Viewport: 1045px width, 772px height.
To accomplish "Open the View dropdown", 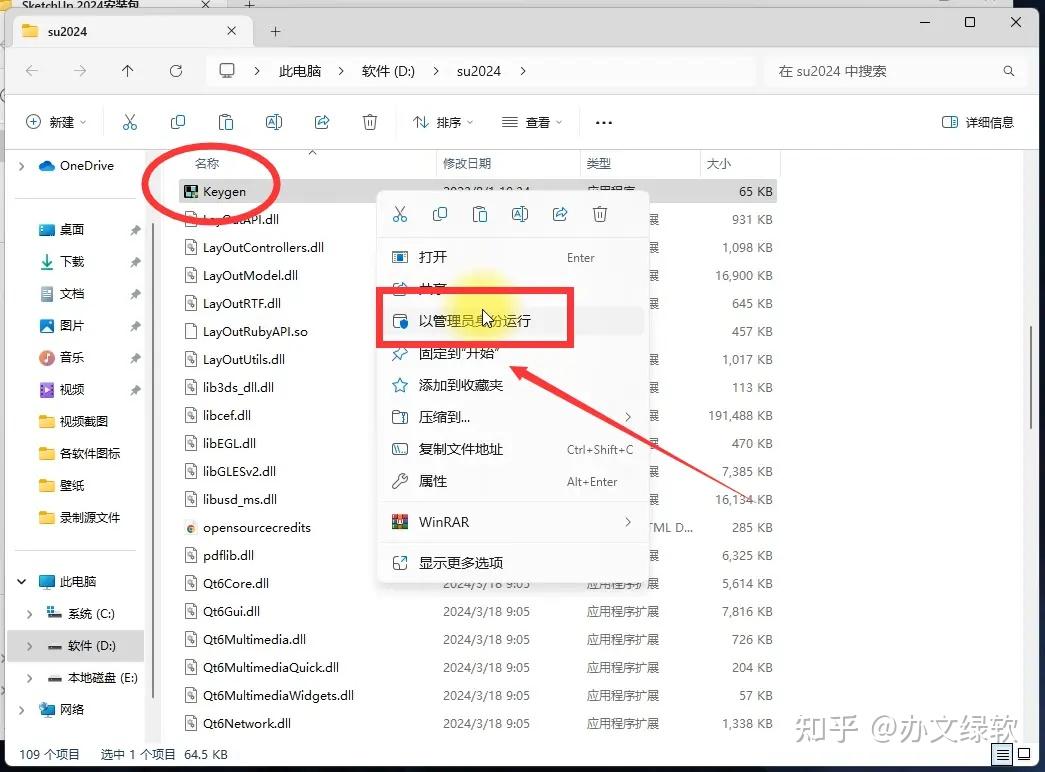I will 532,122.
